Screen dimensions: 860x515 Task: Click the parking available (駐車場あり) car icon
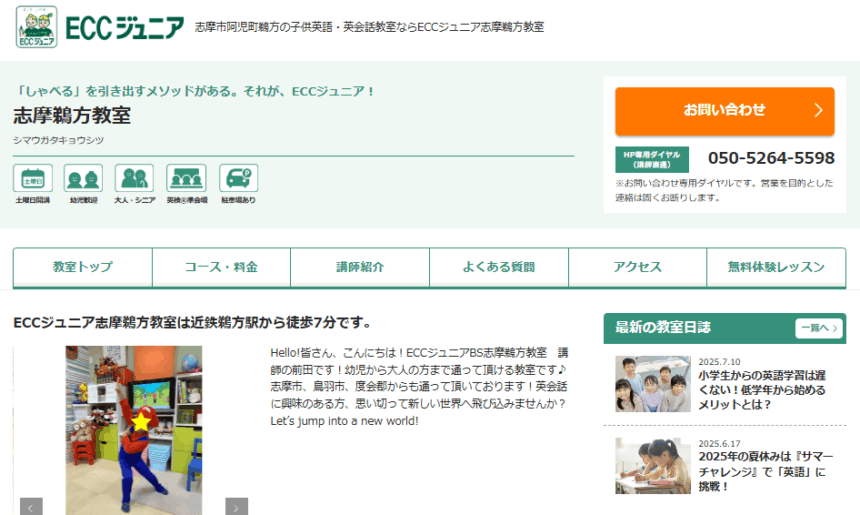238,179
